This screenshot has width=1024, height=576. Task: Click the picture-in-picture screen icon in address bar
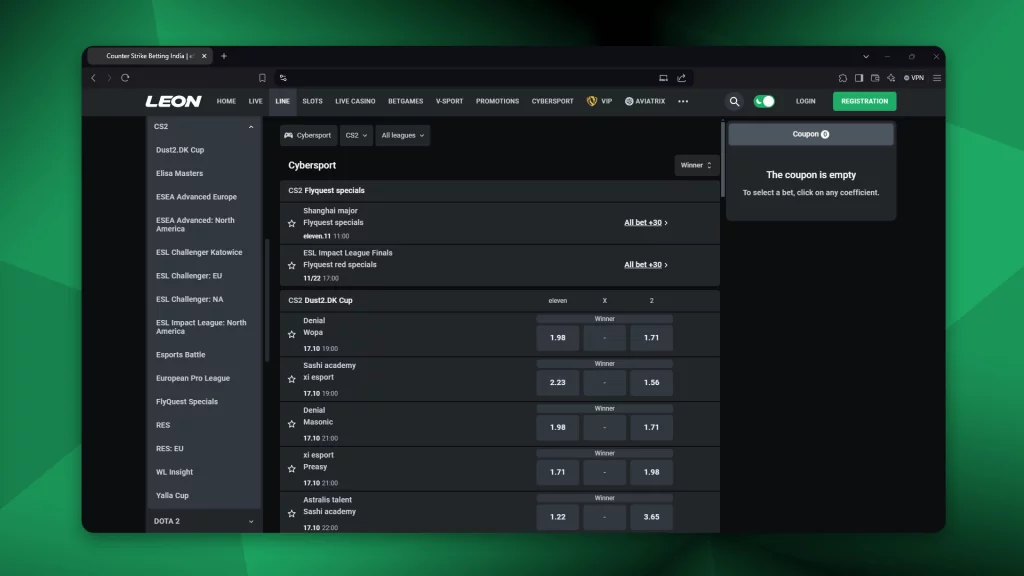point(663,78)
